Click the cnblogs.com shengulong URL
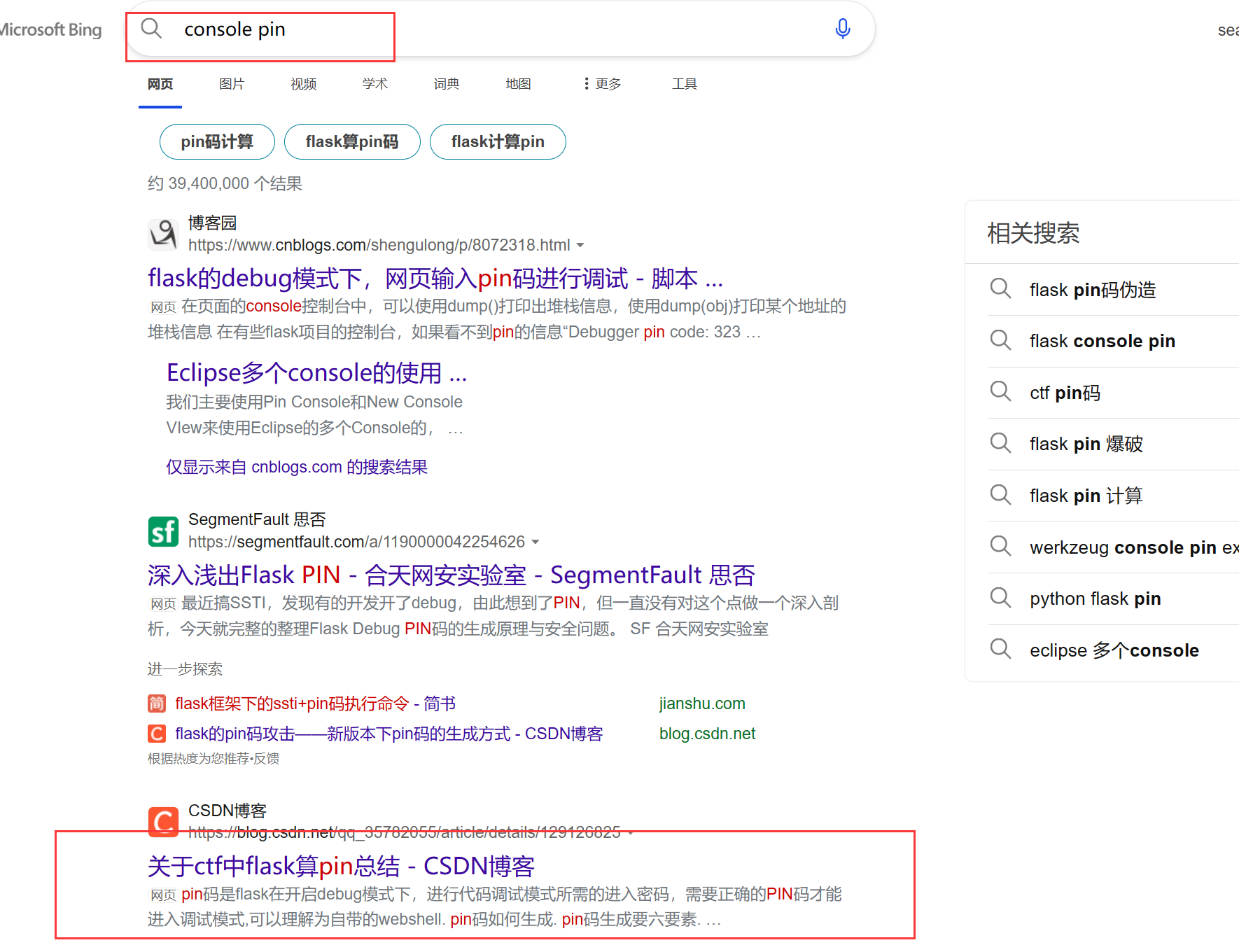The image size is (1239, 952). [x=379, y=245]
